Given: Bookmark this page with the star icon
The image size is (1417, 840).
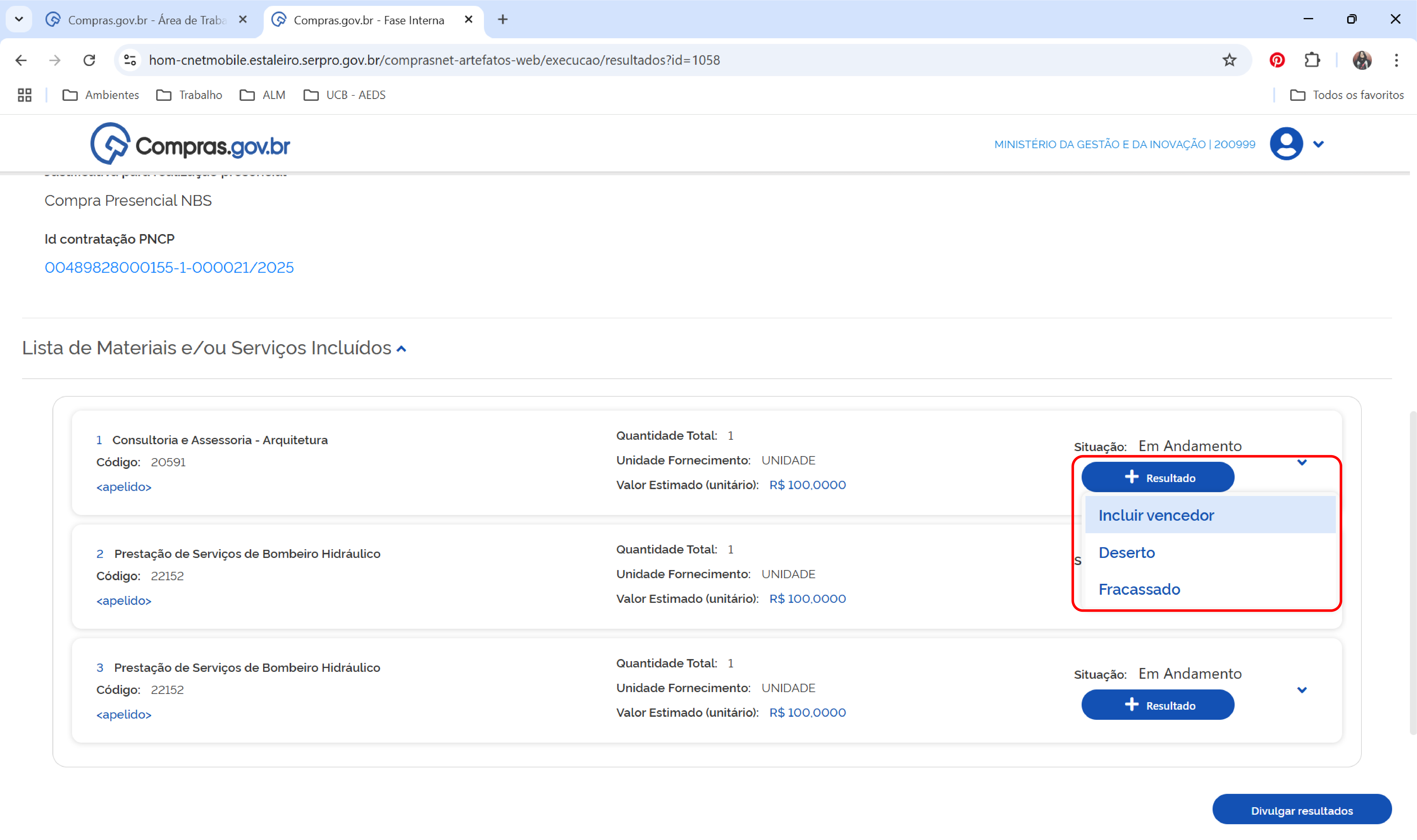Looking at the screenshot, I should coord(1229,60).
